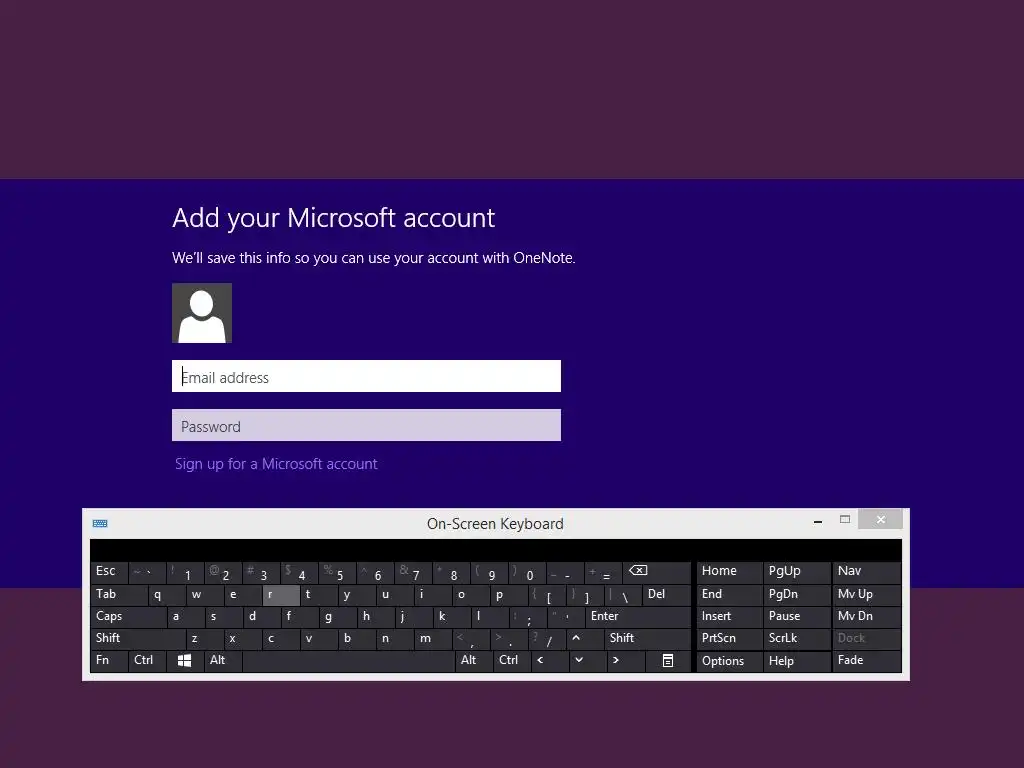This screenshot has height=768, width=1024.
Task: Toggle the left Ctrl key
Action: 147,661
